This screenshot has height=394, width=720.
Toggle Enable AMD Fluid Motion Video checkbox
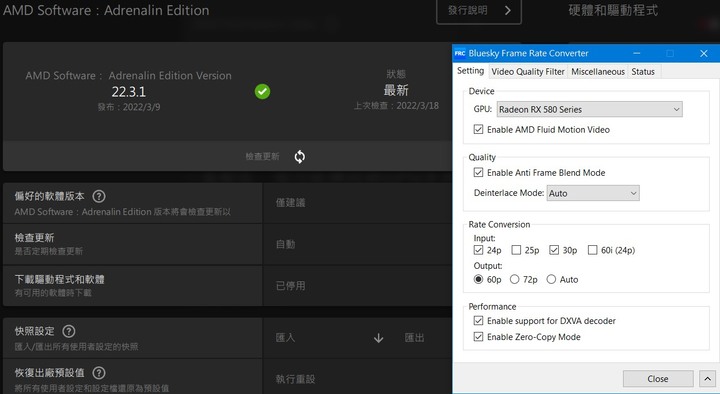pos(478,129)
